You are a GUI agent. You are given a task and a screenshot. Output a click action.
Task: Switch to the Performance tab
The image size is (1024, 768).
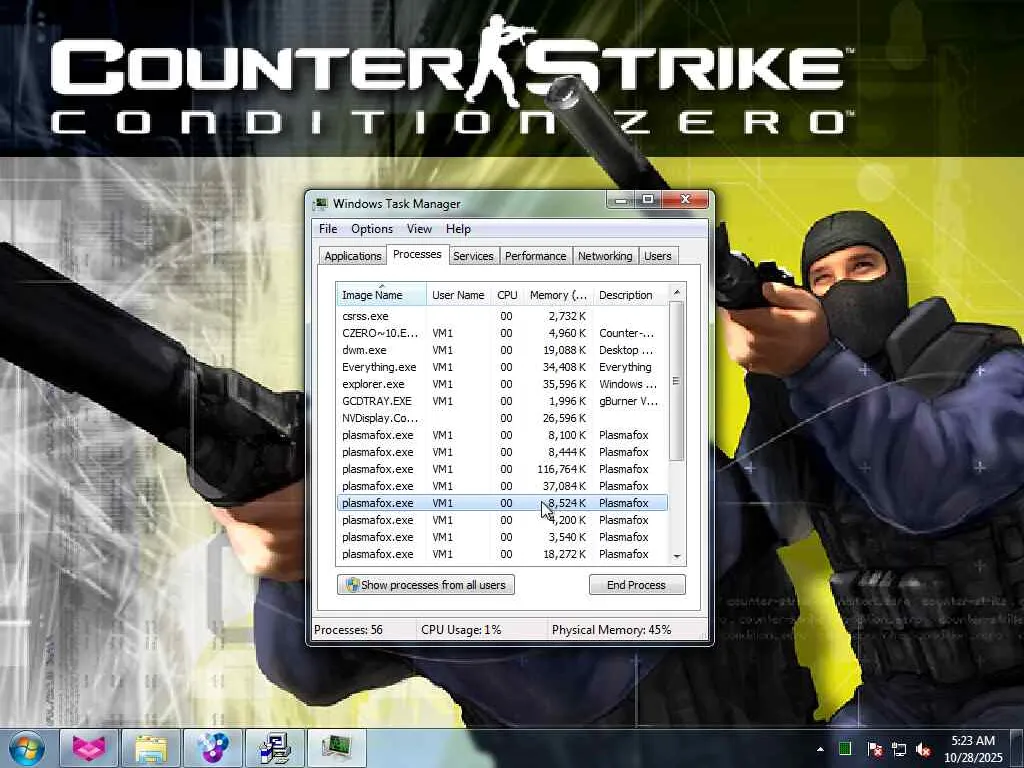coord(536,256)
